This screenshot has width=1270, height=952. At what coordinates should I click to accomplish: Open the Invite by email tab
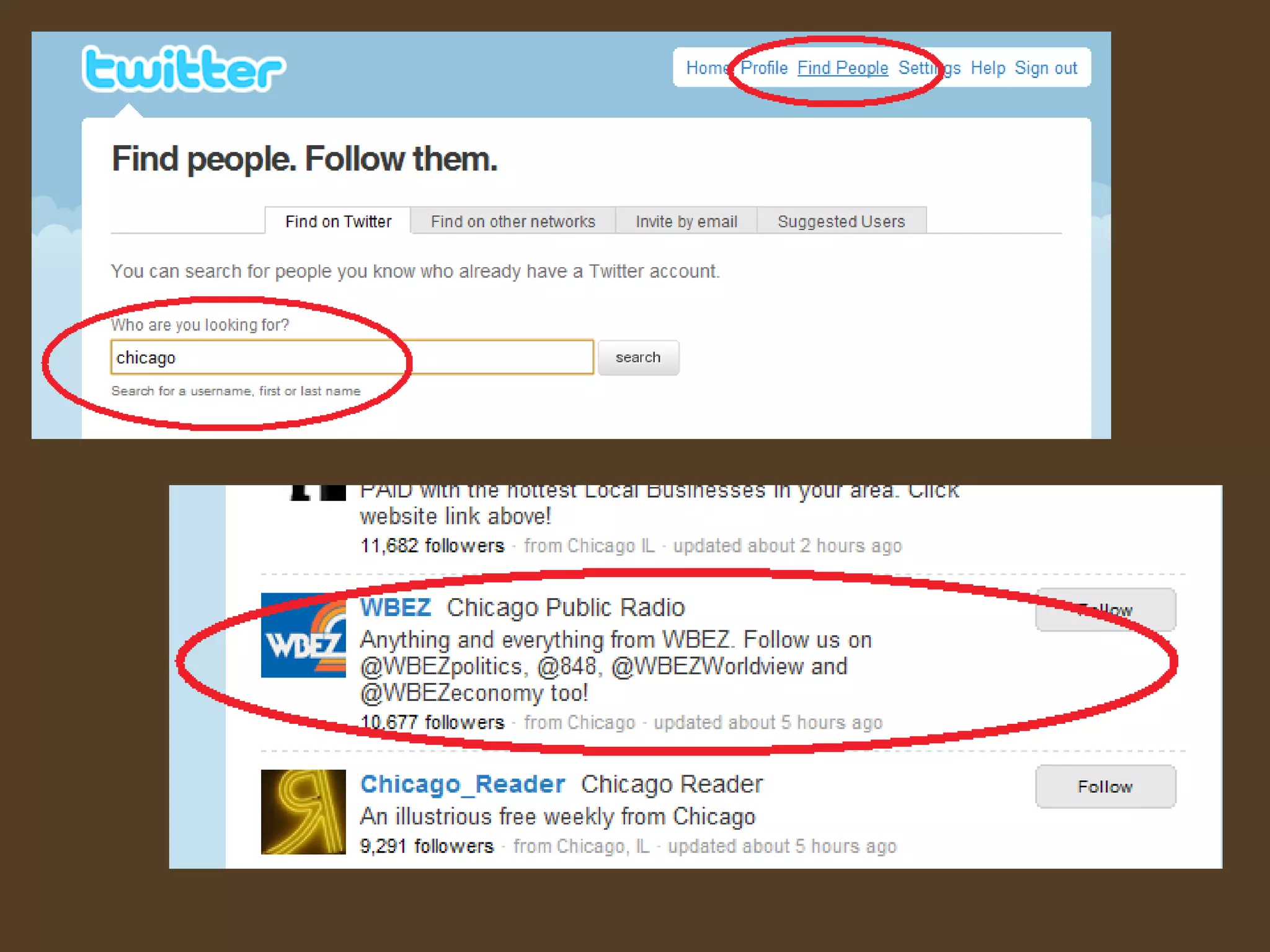coord(686,221)
